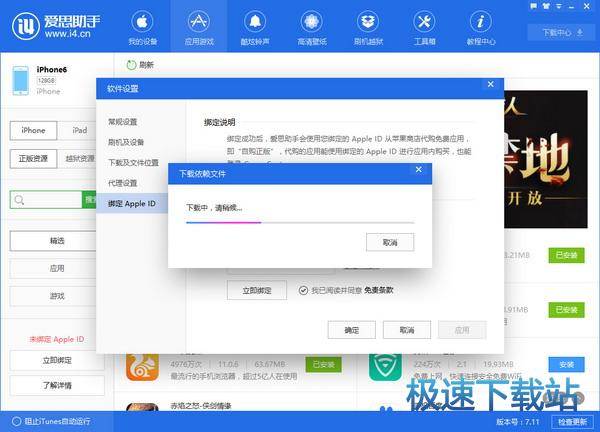Select 越狱资源 tab
Viewport: 600px width, 432px height.
[79, 158]
